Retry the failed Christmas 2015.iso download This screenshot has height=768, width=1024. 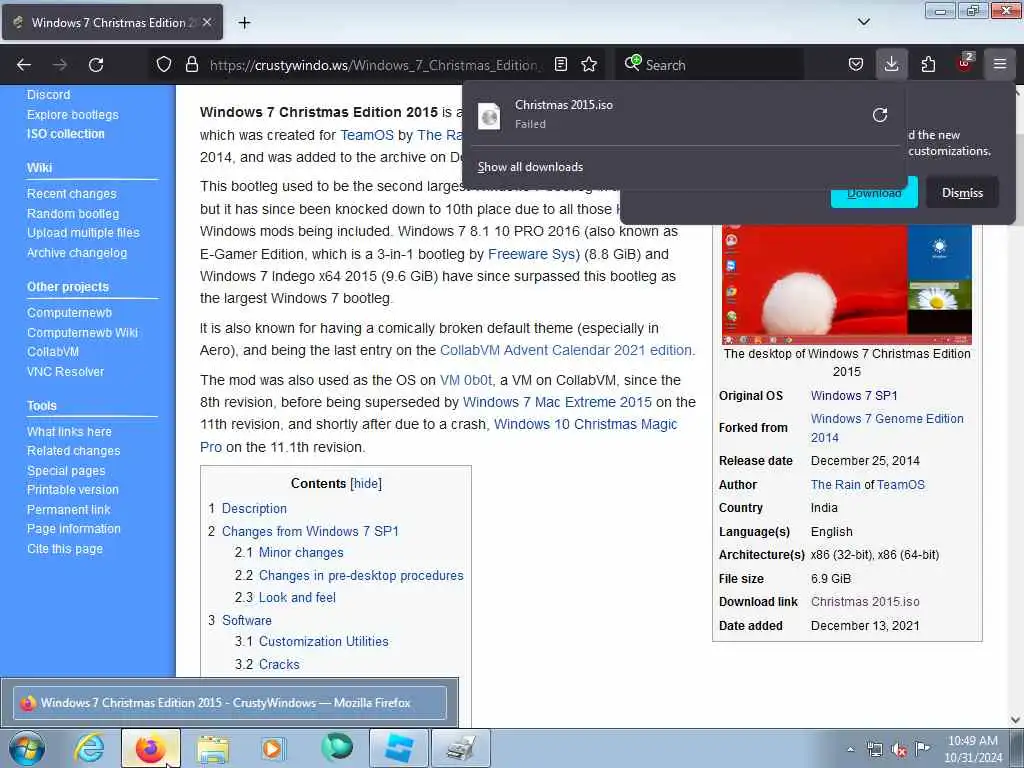(880, 115)
